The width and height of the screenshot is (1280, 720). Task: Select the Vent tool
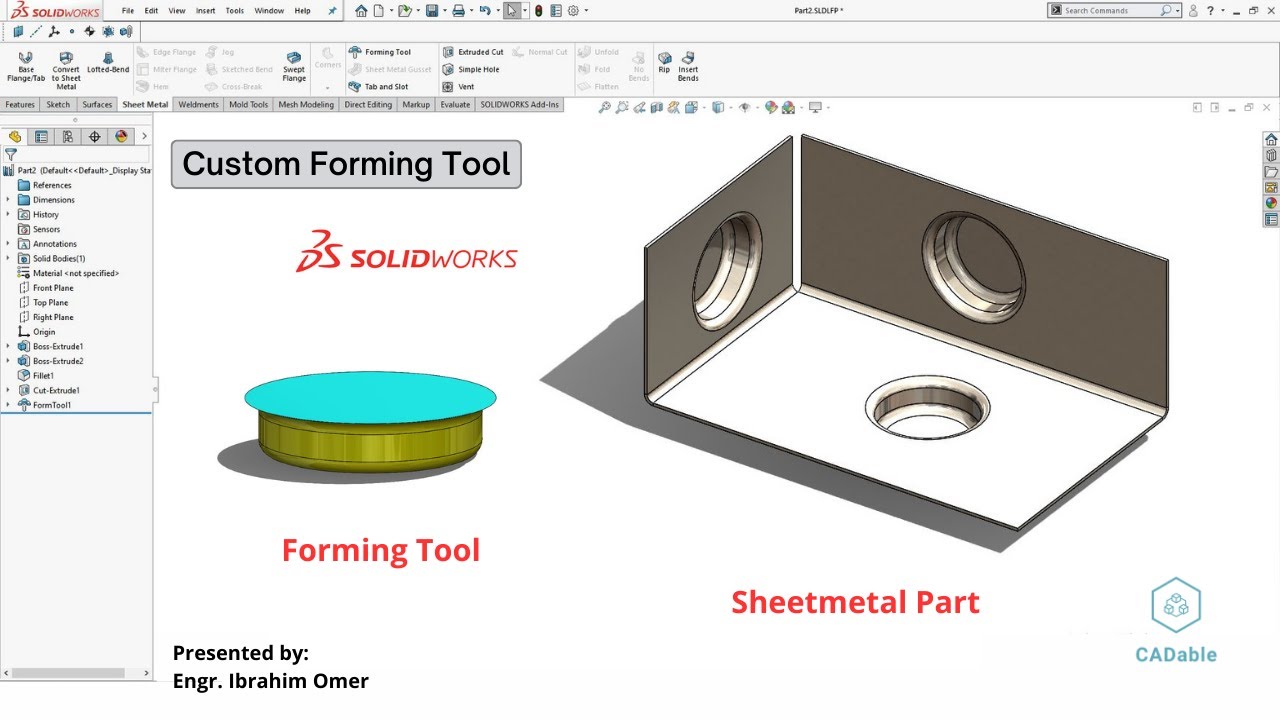click(x=464, y=86)
